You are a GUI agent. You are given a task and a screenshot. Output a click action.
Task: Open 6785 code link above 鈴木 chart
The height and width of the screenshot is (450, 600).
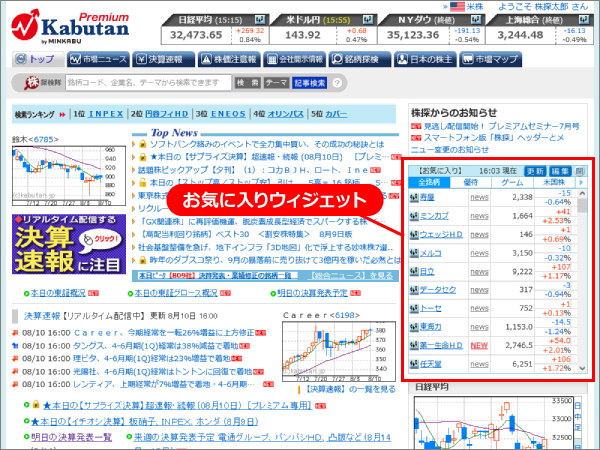point(44,139)
